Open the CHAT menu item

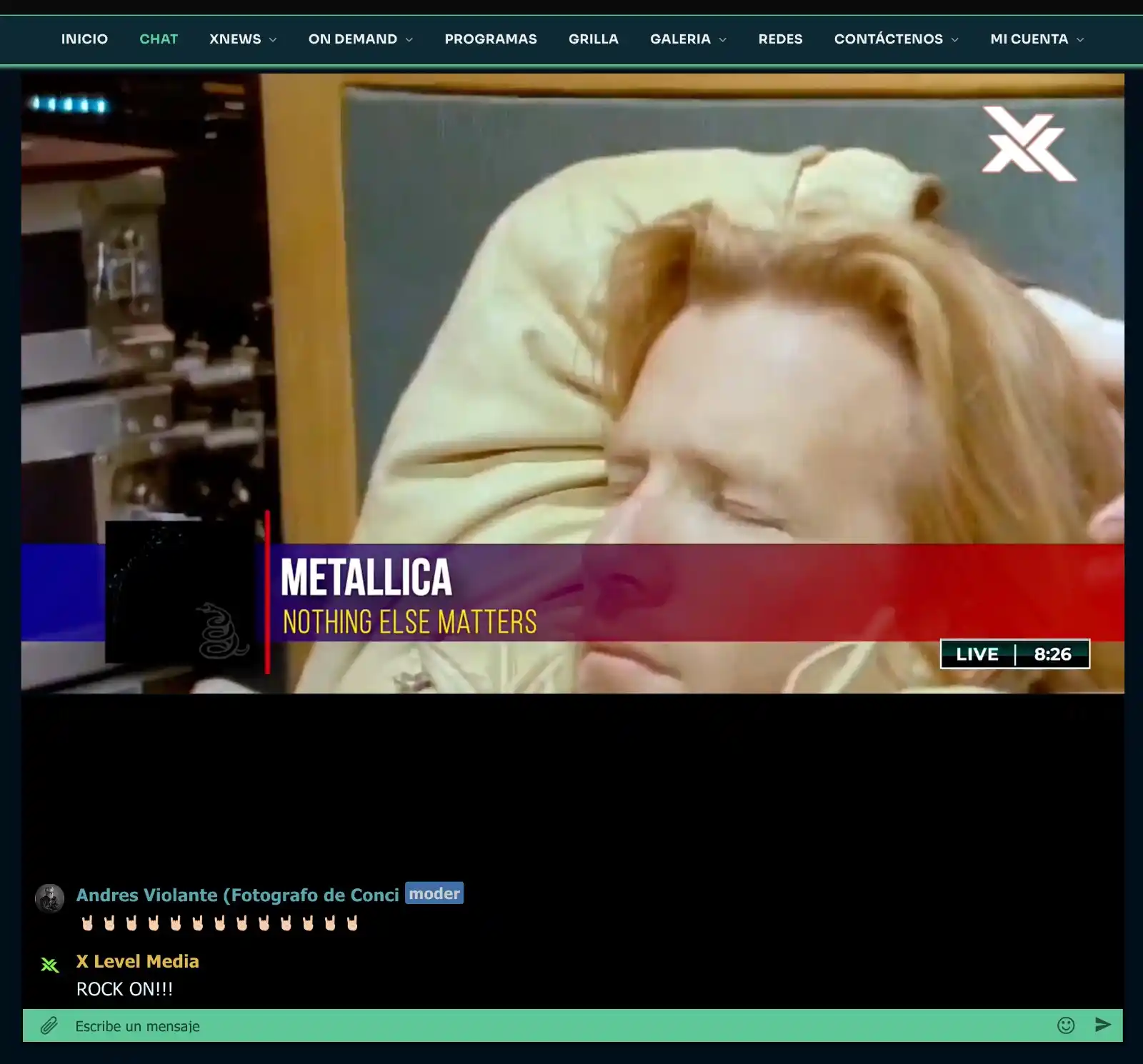159,39
